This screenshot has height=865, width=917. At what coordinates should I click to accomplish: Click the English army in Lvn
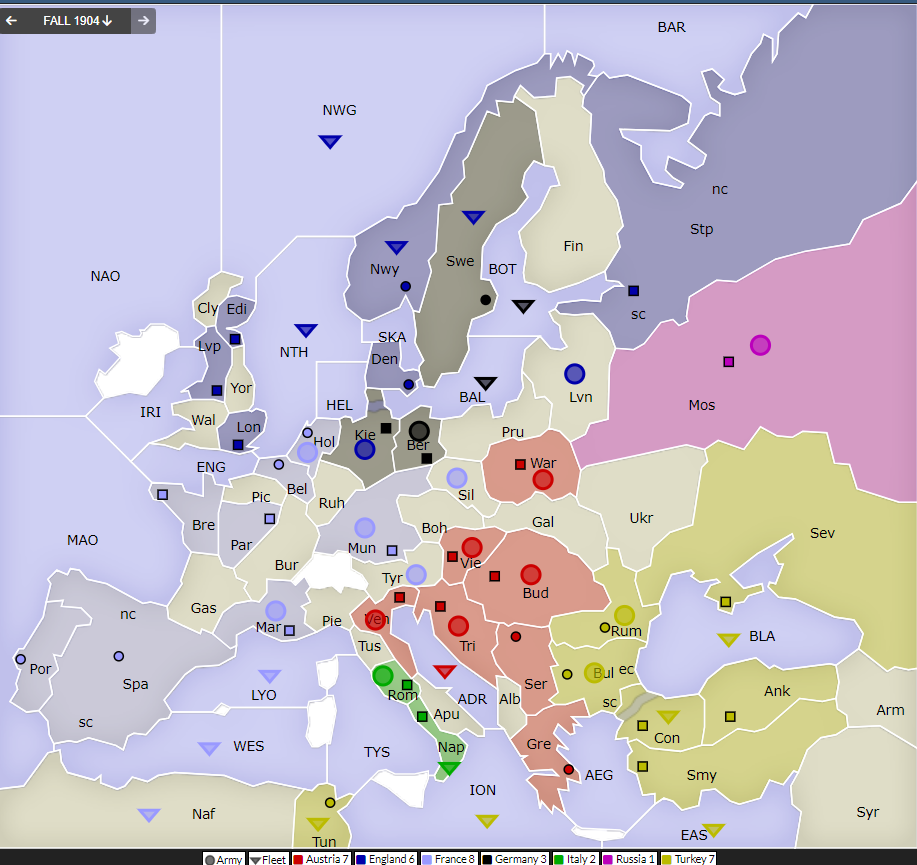pyautogui.click(x=575, y=374)
